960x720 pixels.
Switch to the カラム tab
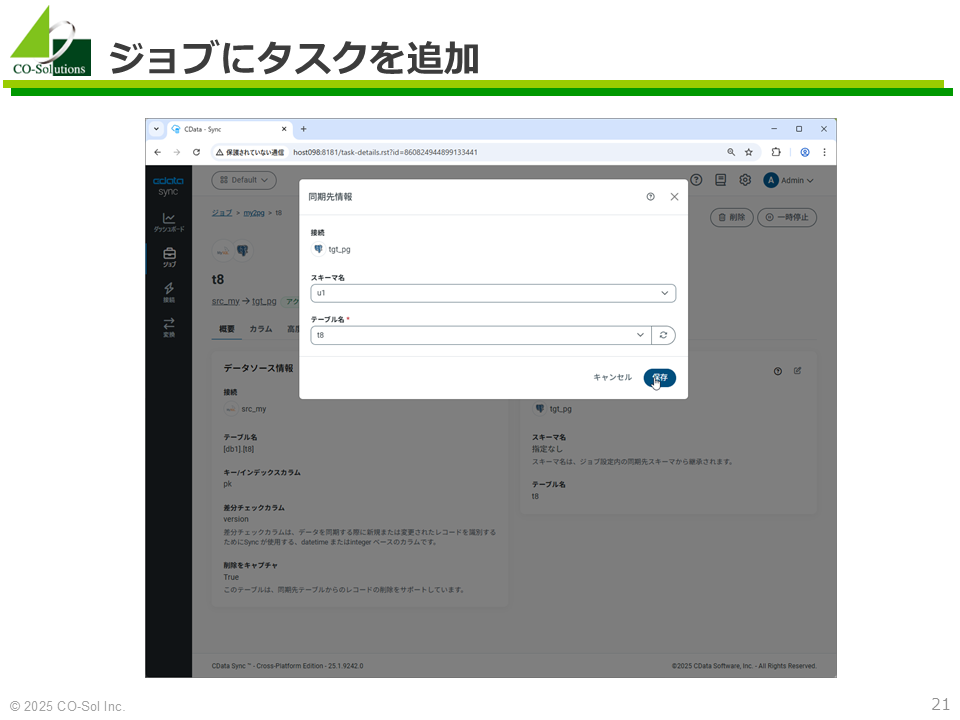click(x=261, y=329)
